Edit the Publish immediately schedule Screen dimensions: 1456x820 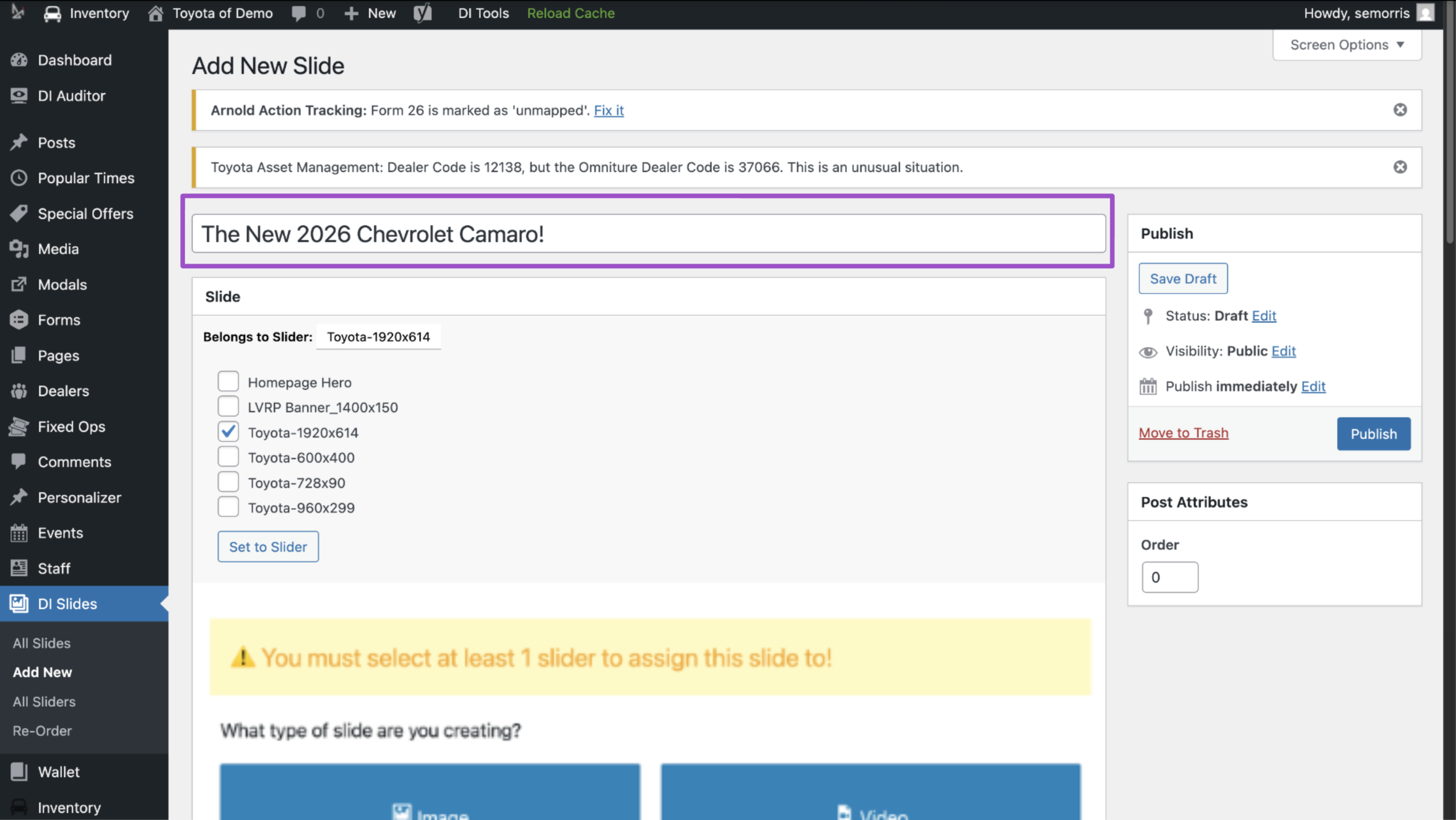[1313, 386]
